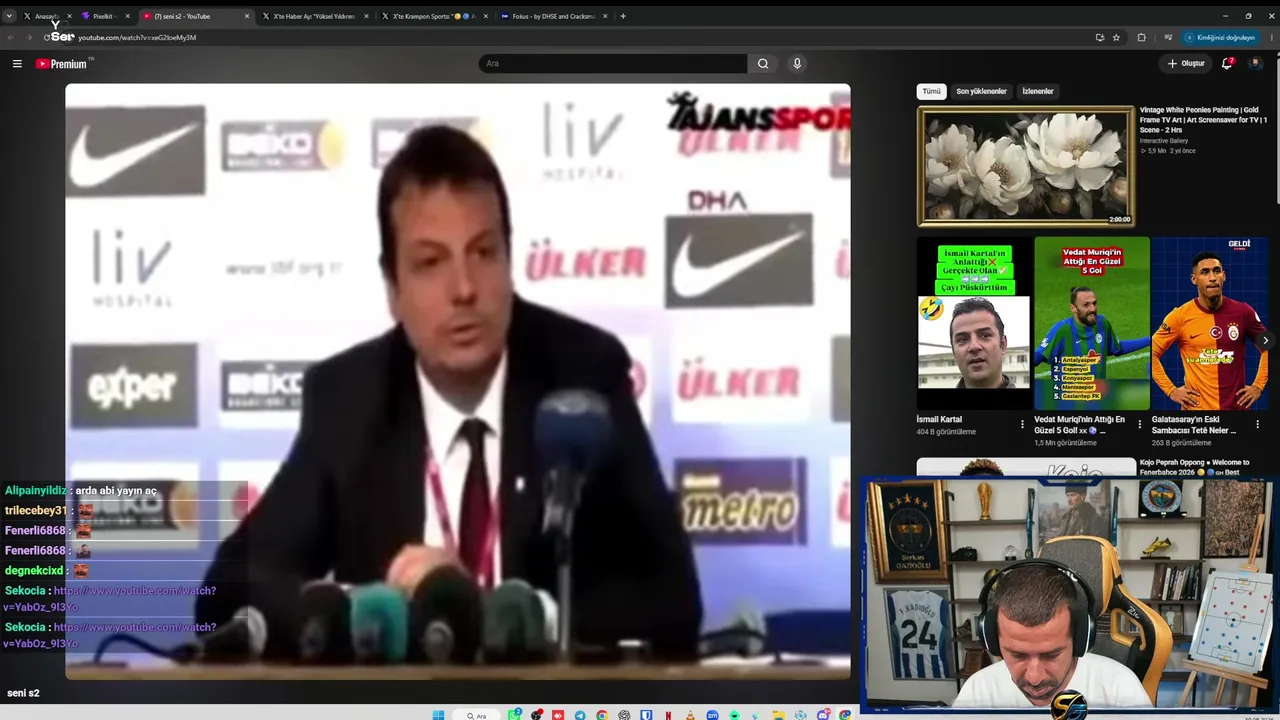This screenshot has height=720, width=1280.
Task: Click the address bar URL
Action: click(x=137, y=37)
